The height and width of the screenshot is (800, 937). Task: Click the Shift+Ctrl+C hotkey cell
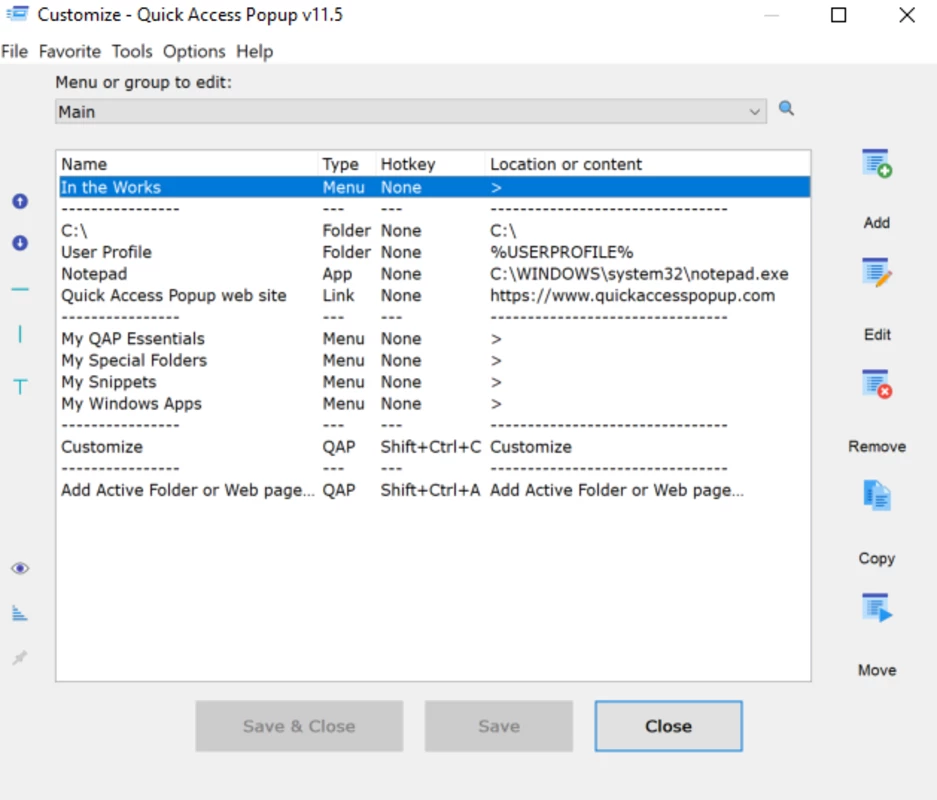pos(431,447)
